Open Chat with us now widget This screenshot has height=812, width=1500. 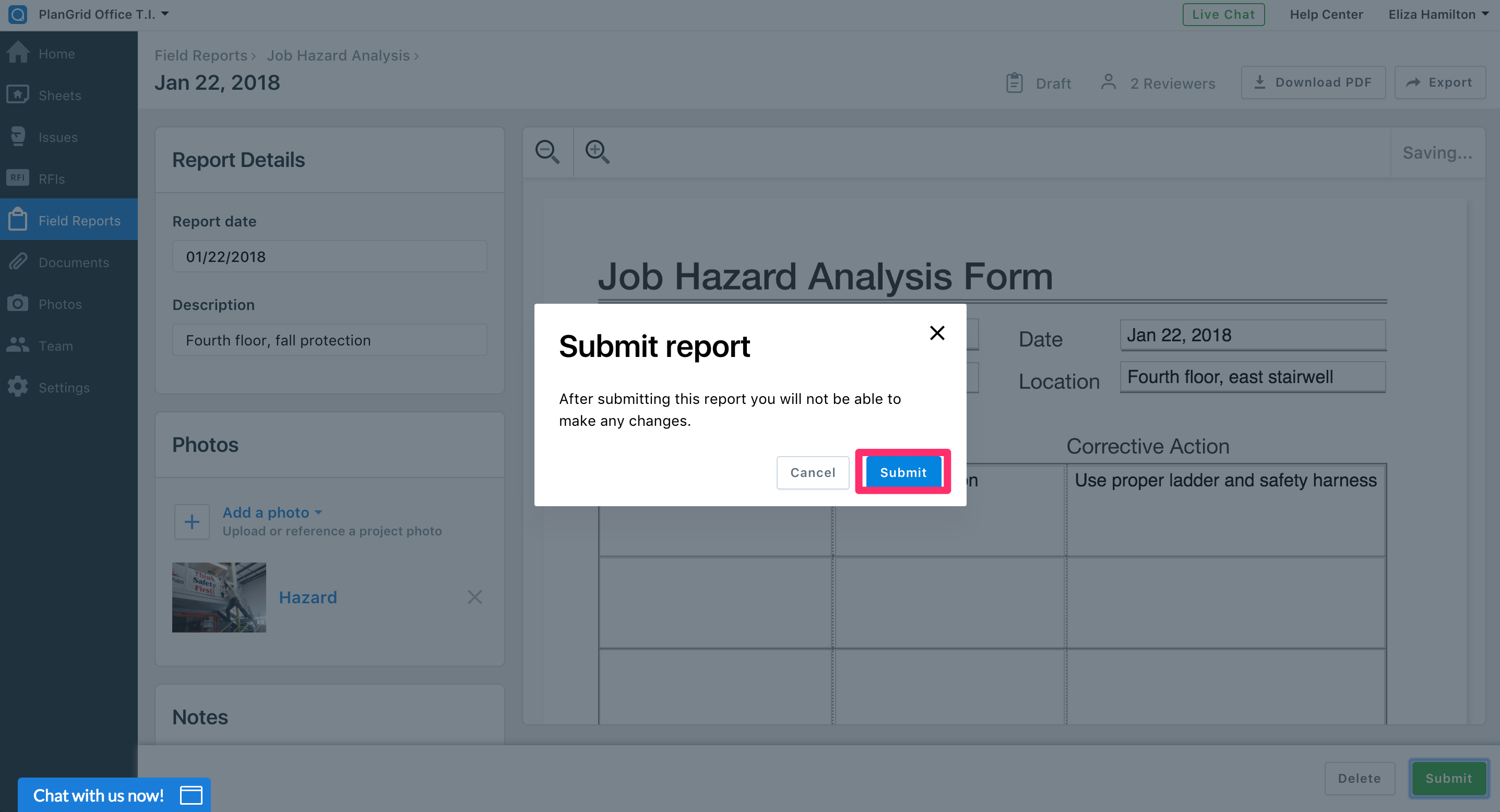point(114,795)
